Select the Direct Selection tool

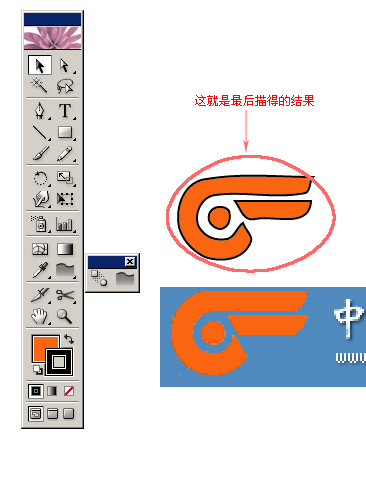coord(65,65)
